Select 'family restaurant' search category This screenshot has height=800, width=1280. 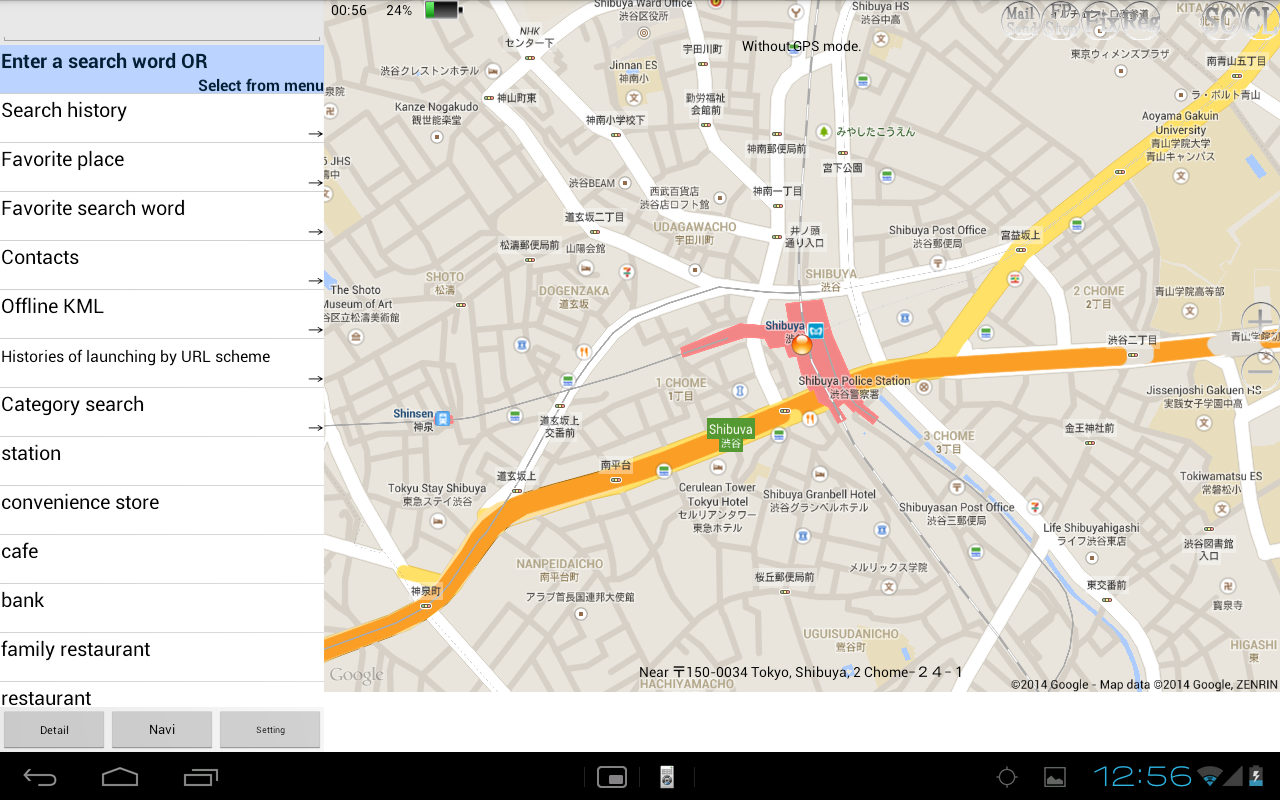(162, 657)
